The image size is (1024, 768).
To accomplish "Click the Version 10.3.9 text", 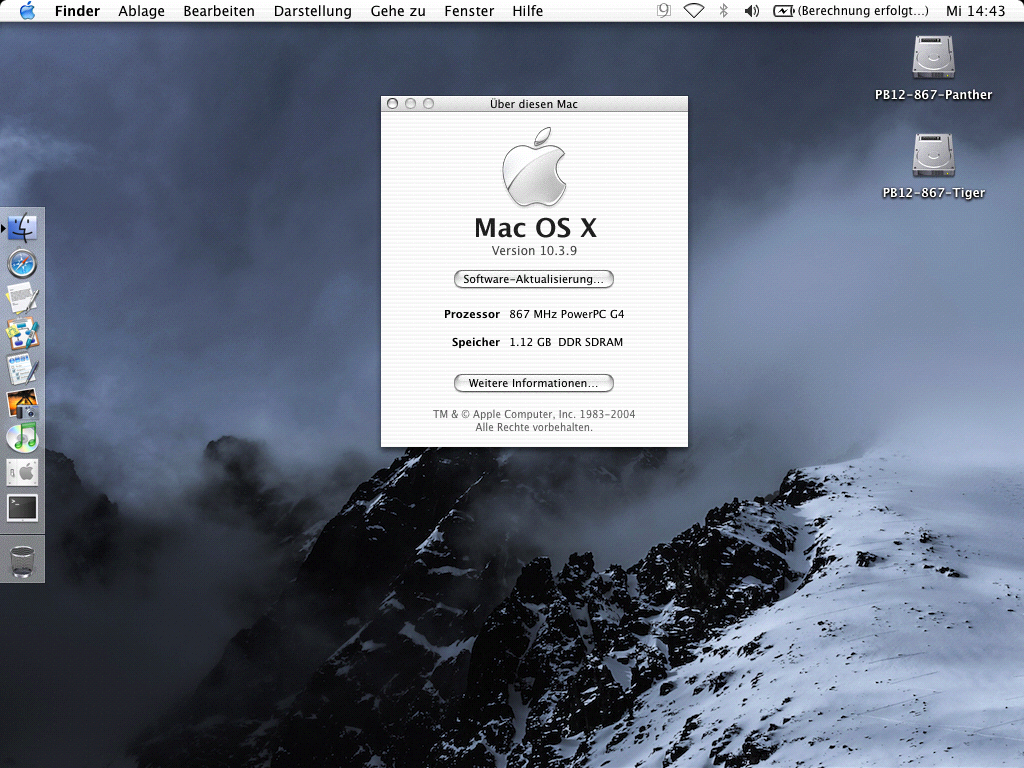I will point(534,251).
